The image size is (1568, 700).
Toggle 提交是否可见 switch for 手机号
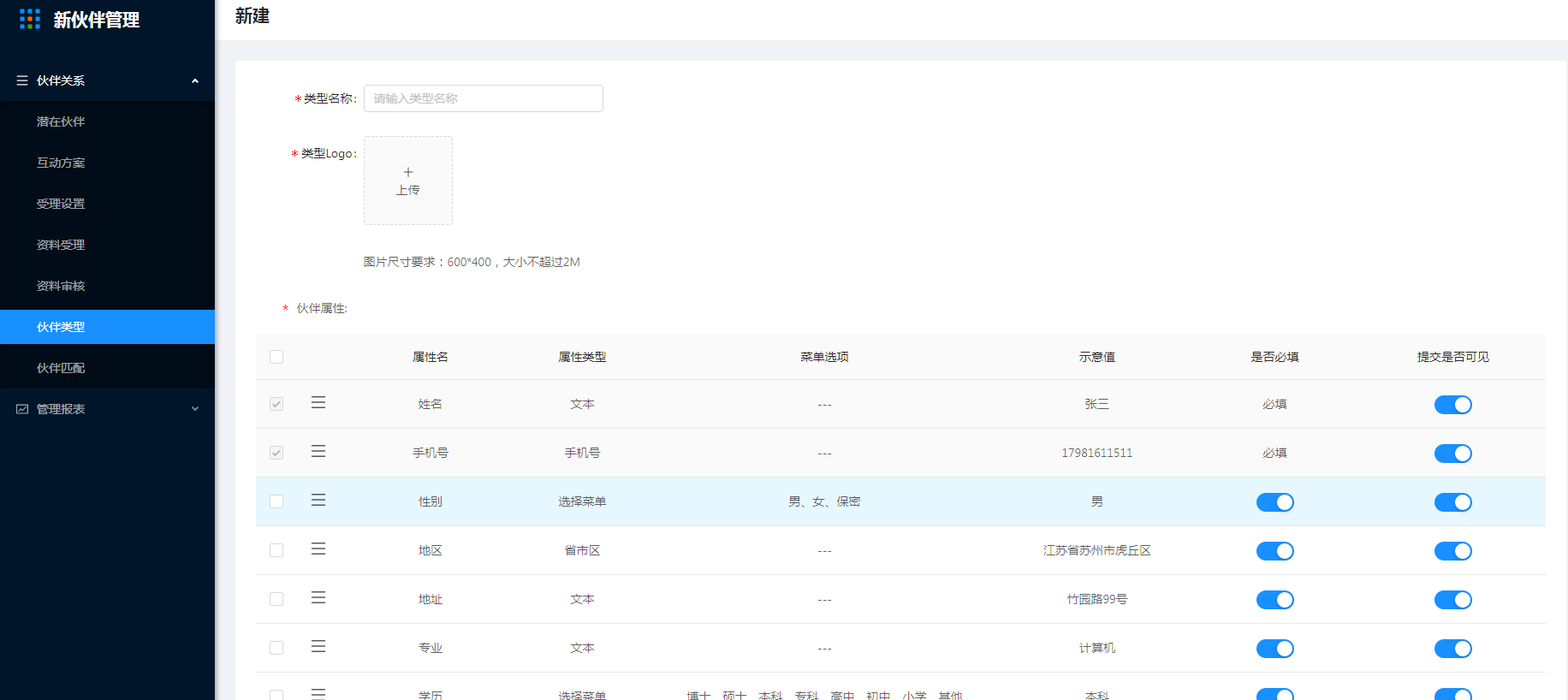[x=1452, y=454]
